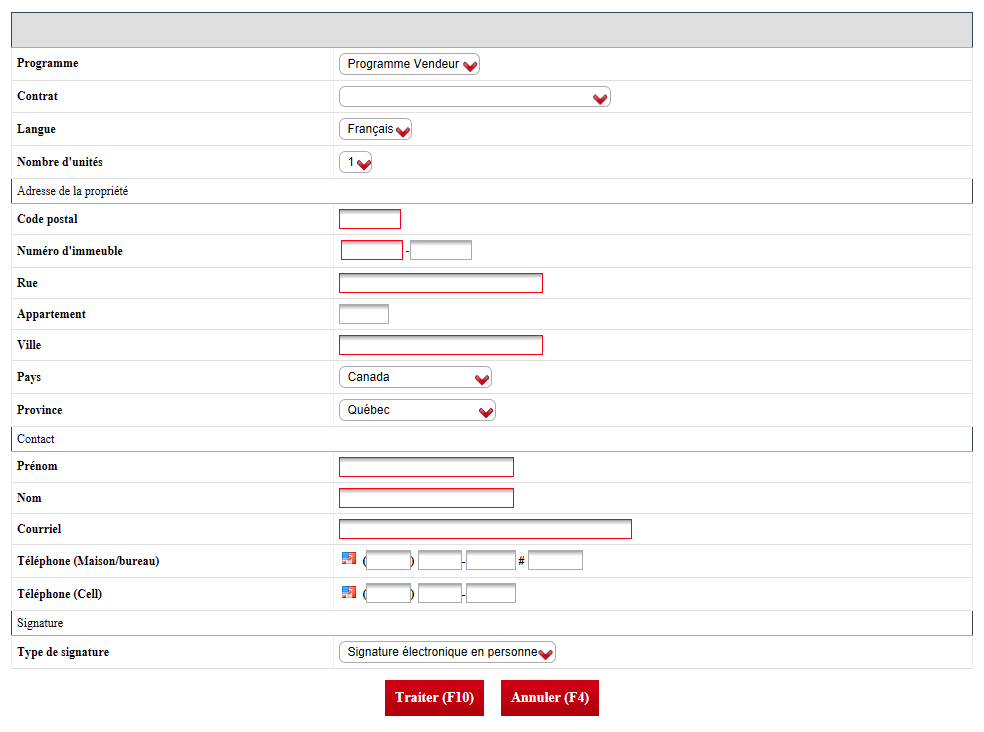This screenshot has width=984, height=732.
Task: Focus the Code postal input field
Action: coord(370,219)
